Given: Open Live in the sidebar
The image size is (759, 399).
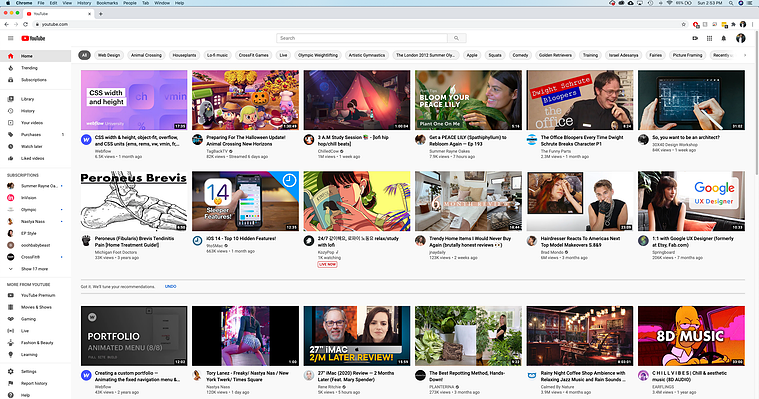Looking at the screenshot, I should pos(35,331).
